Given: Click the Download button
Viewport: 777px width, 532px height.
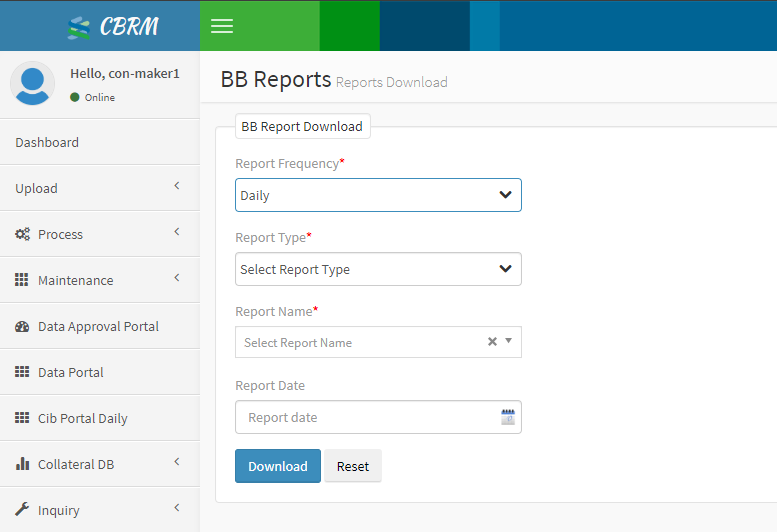Looking at the screenshot, I should click(x=278, y=466).
